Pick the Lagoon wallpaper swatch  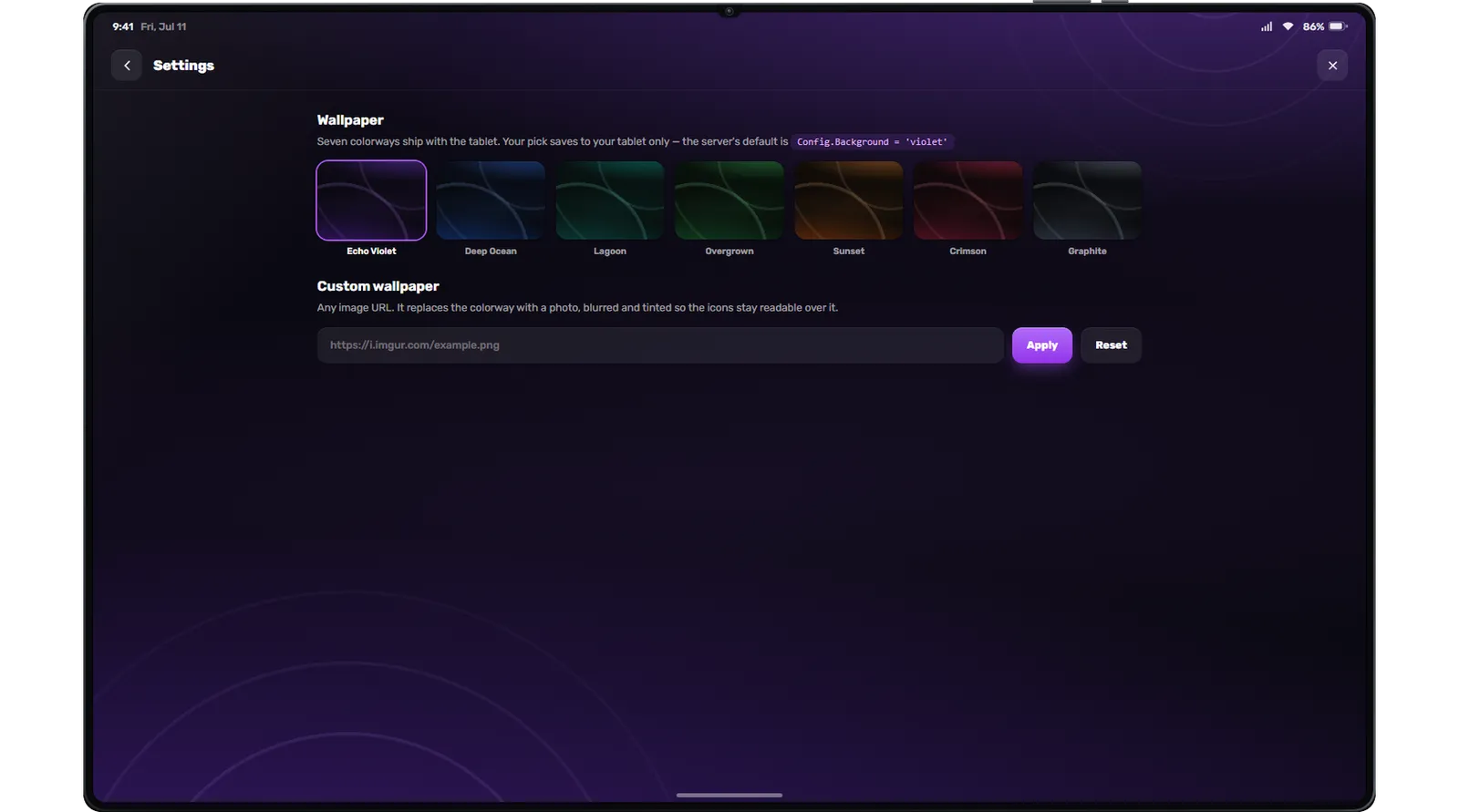click(610, 200)
